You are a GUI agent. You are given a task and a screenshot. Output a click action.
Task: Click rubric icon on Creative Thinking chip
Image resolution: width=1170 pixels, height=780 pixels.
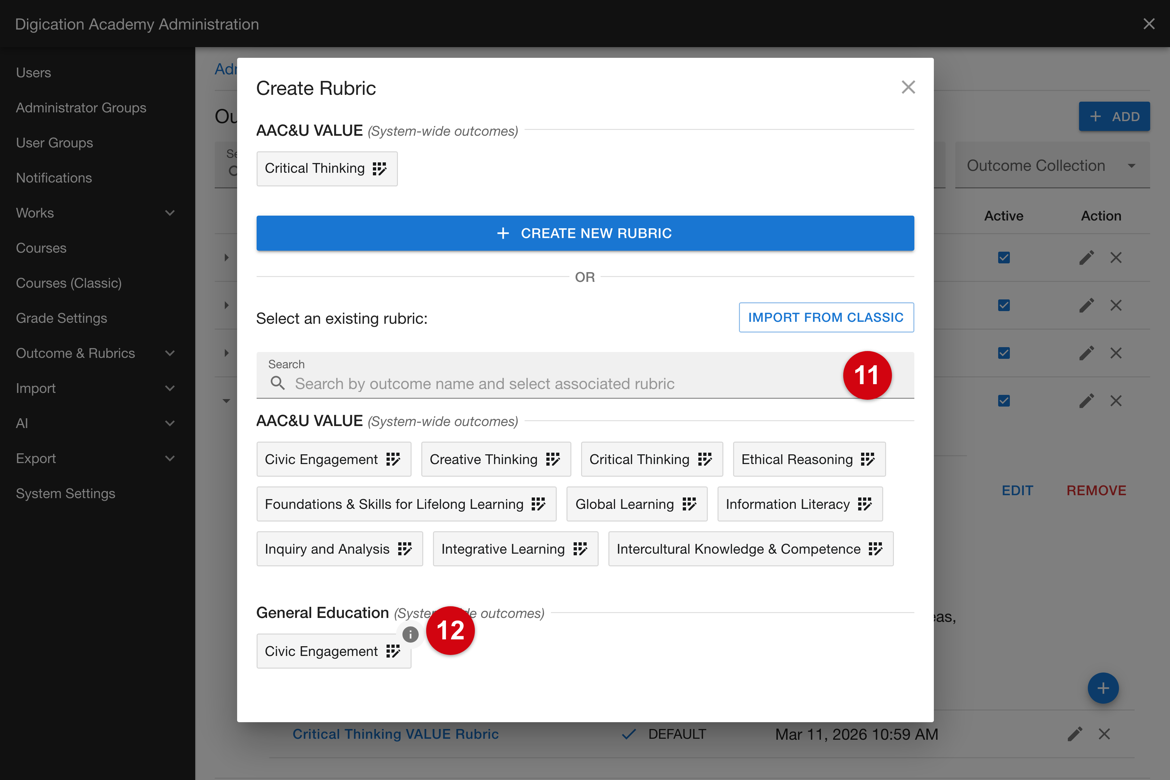[553, 459]
